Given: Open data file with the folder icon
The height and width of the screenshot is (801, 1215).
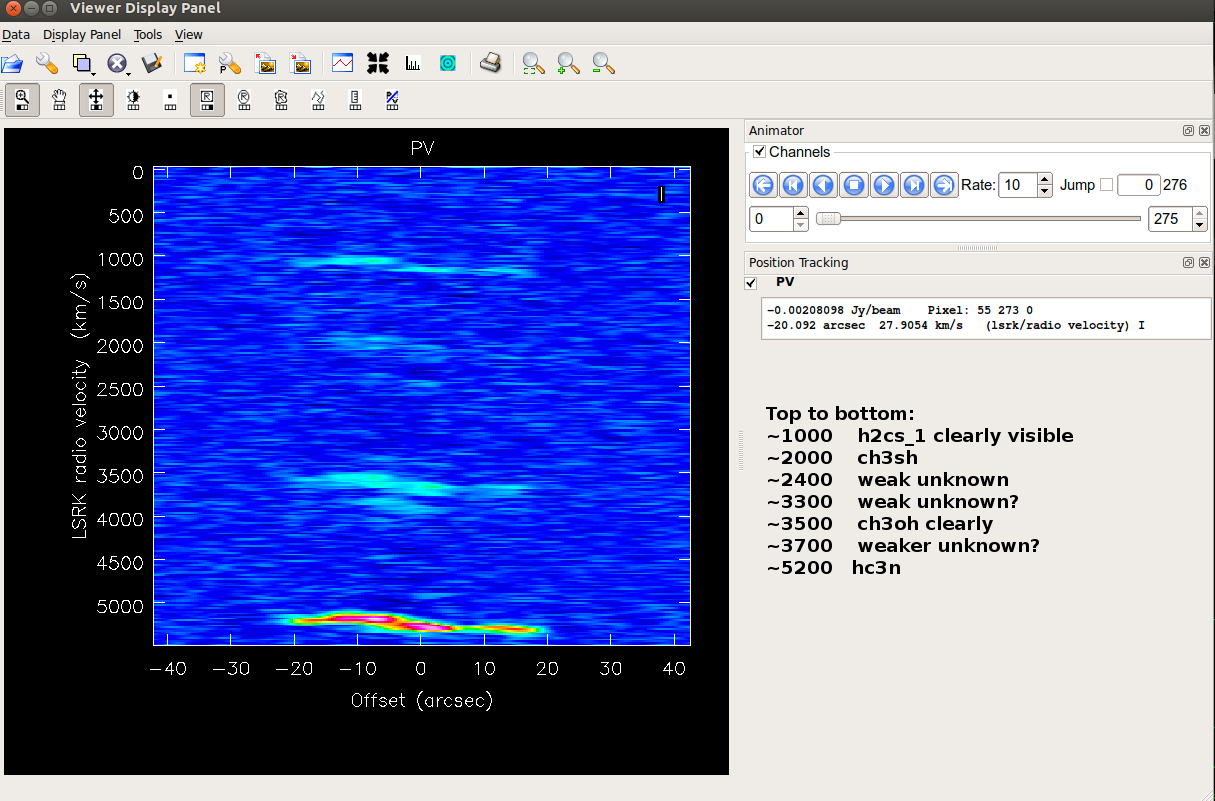Looking at the screenshot, I should pos(12,64).
